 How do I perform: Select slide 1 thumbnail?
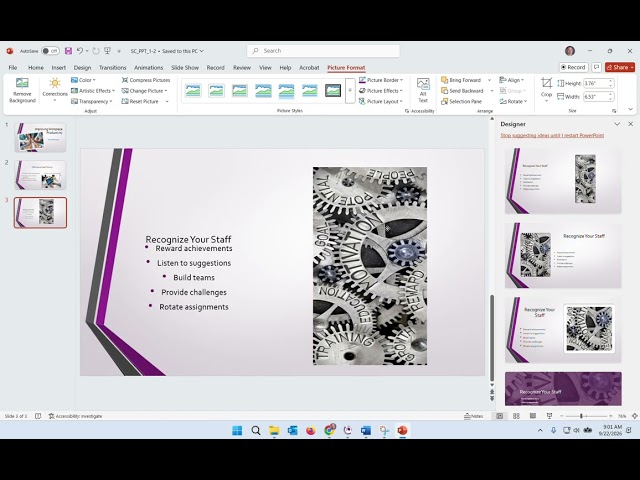tap(40, 138)
